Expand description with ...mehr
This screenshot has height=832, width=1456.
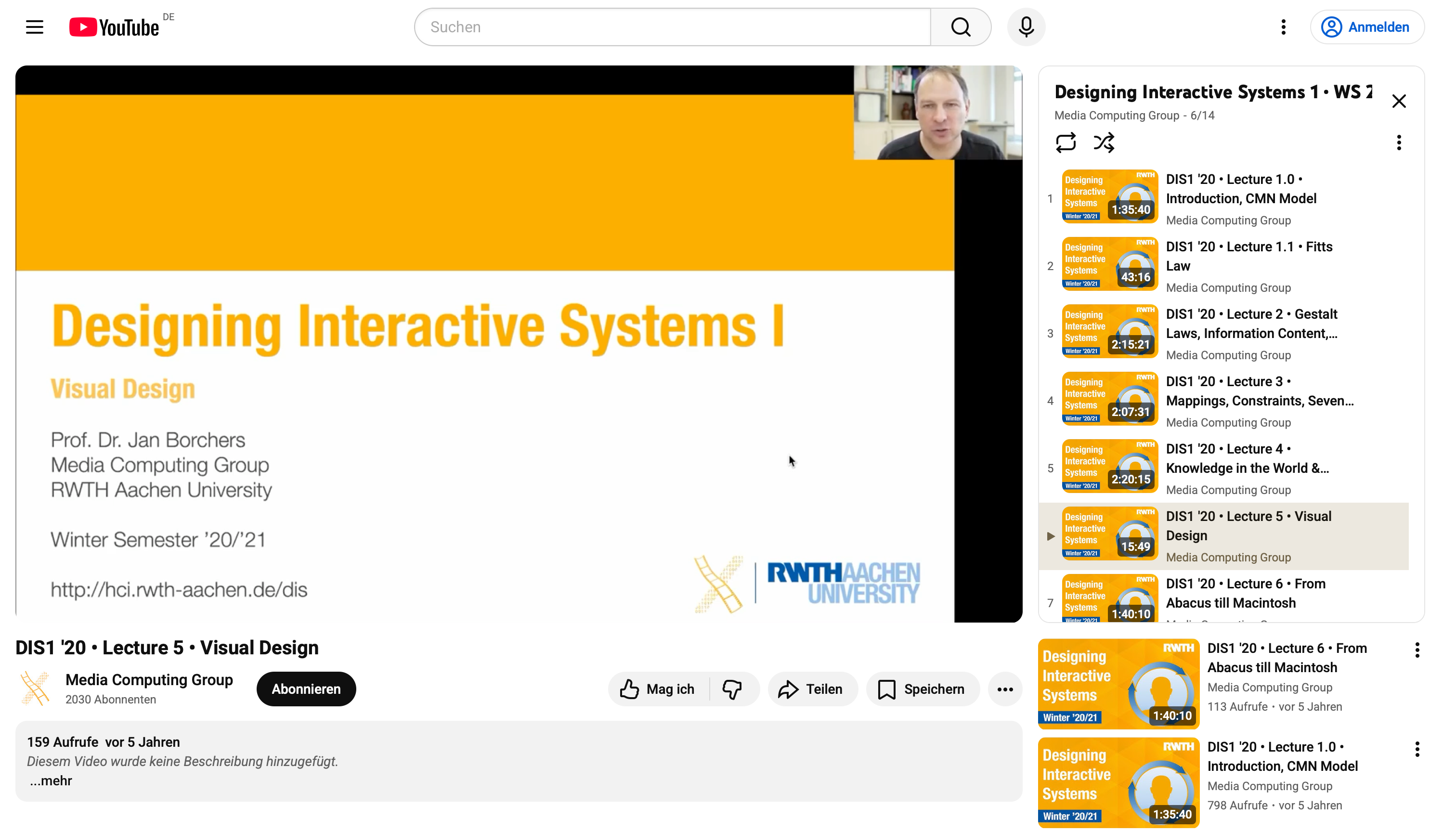click(x=51, y=780)
